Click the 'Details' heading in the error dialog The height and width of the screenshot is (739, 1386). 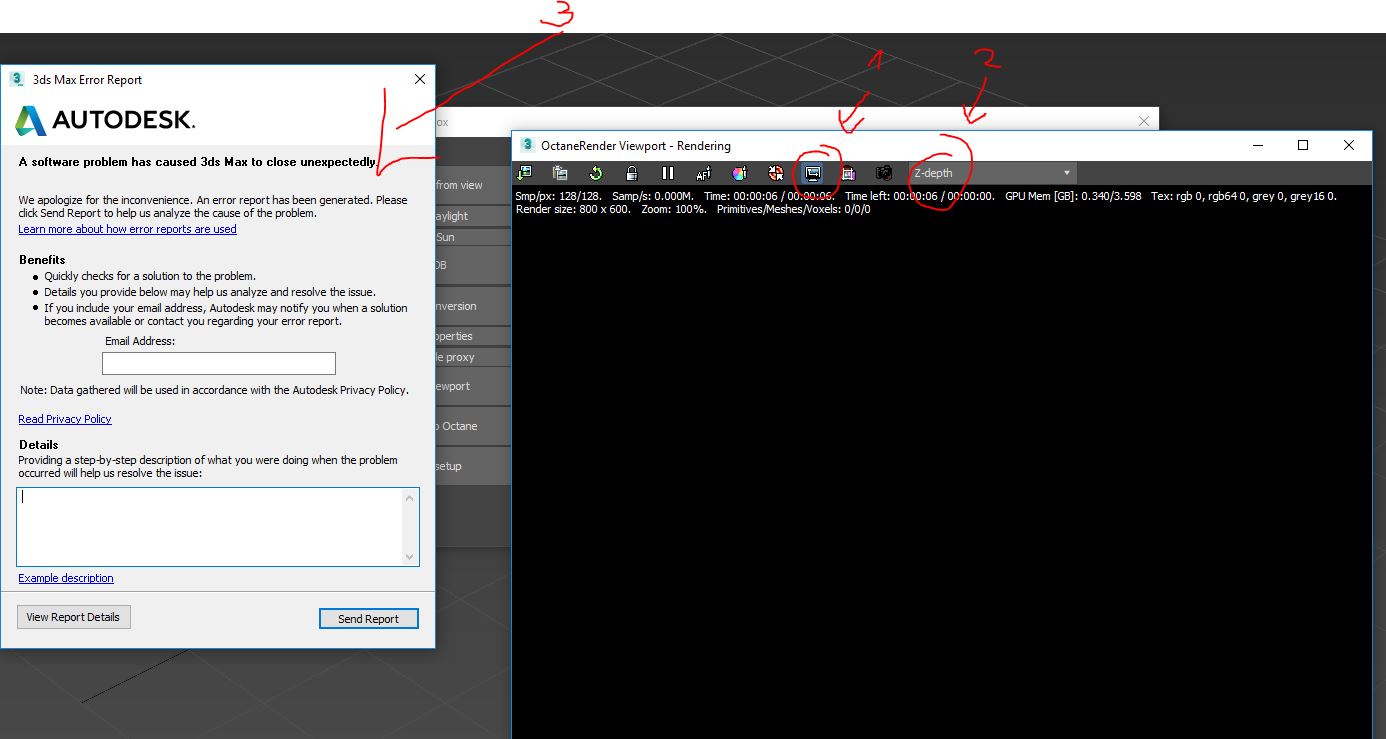(38, 445)
